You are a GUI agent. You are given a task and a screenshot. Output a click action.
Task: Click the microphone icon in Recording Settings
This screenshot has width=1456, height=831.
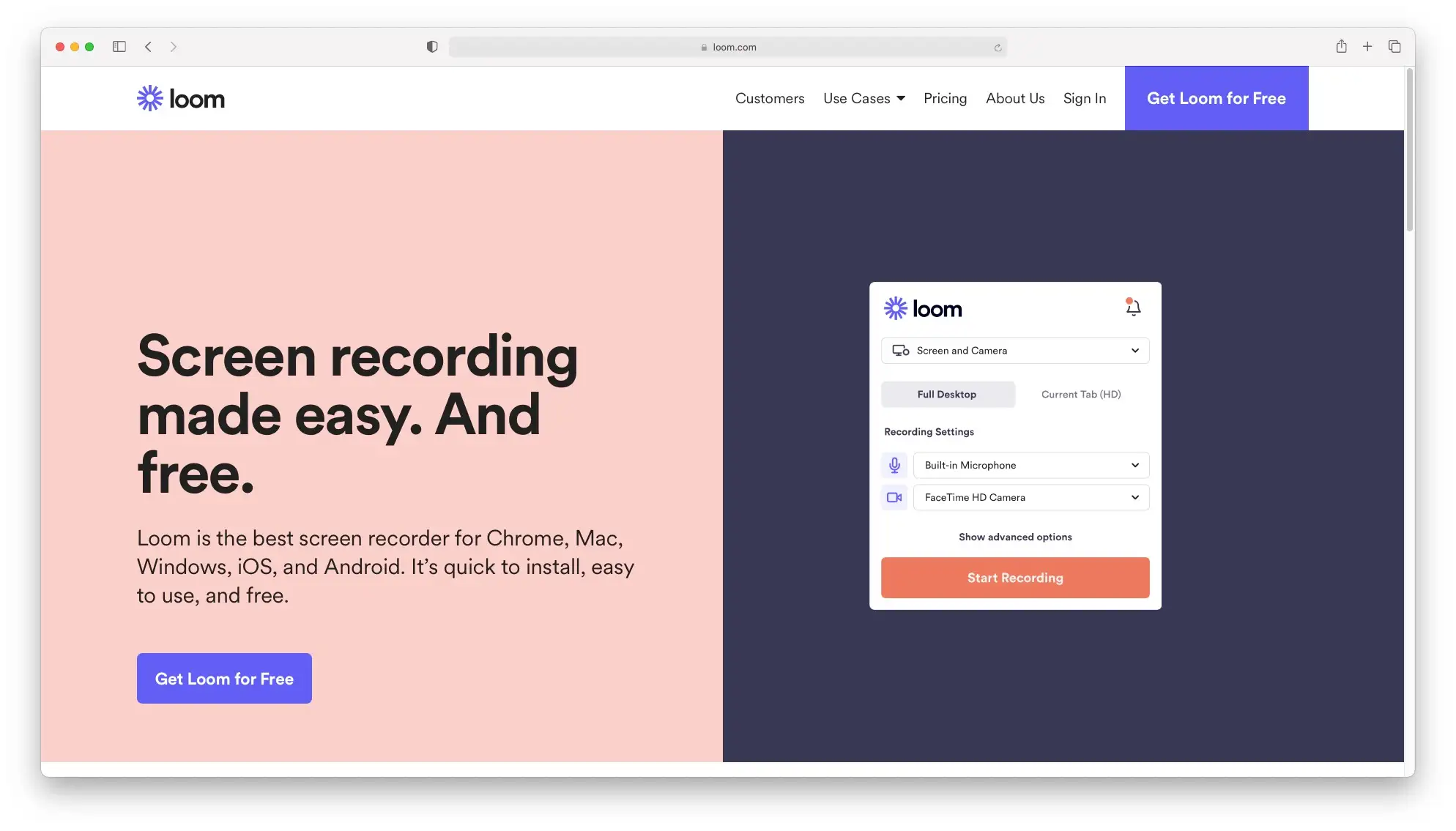point(894,465)
